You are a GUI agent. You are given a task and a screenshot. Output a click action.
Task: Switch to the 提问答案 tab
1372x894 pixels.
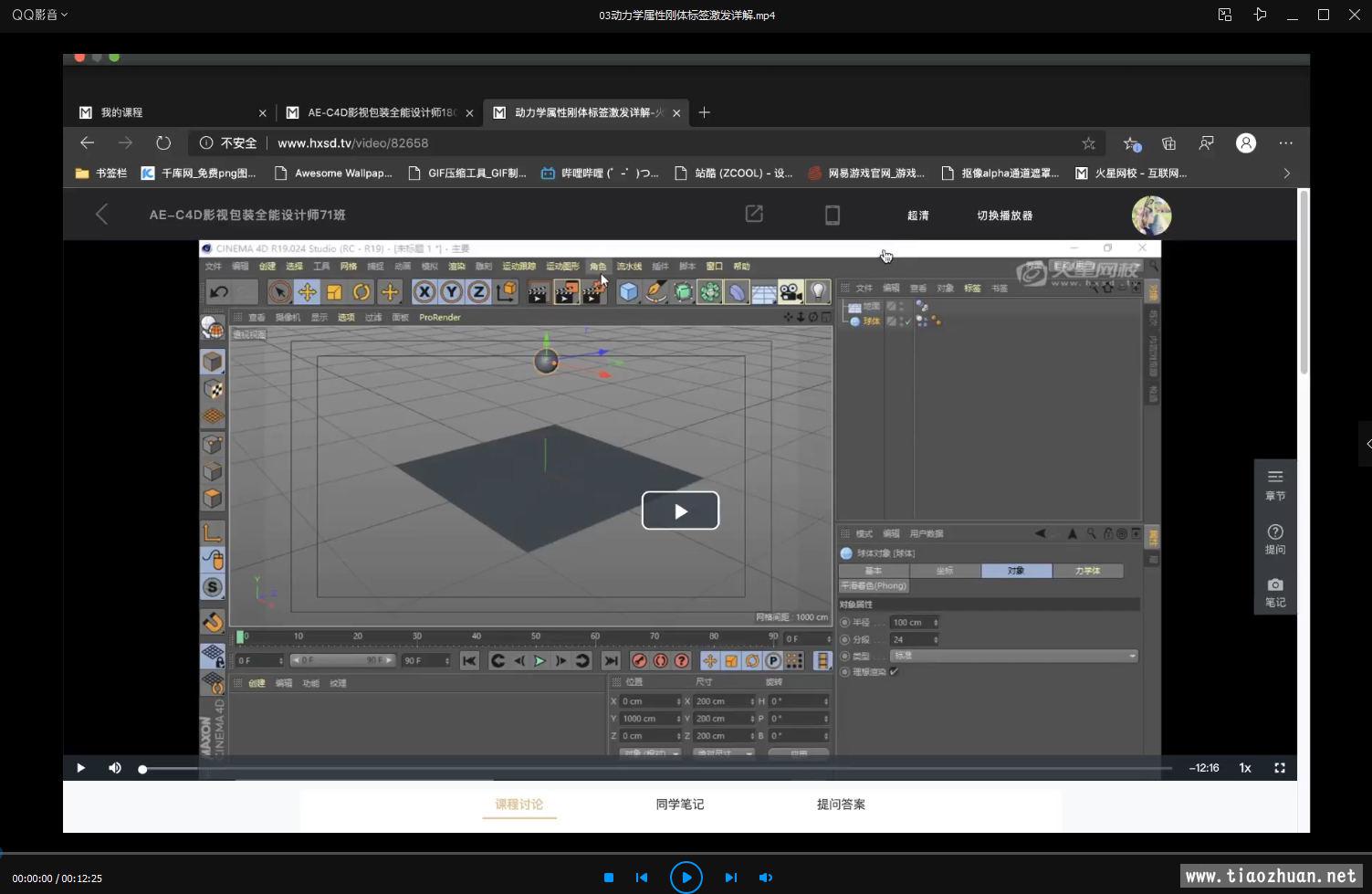click(841, 805)
